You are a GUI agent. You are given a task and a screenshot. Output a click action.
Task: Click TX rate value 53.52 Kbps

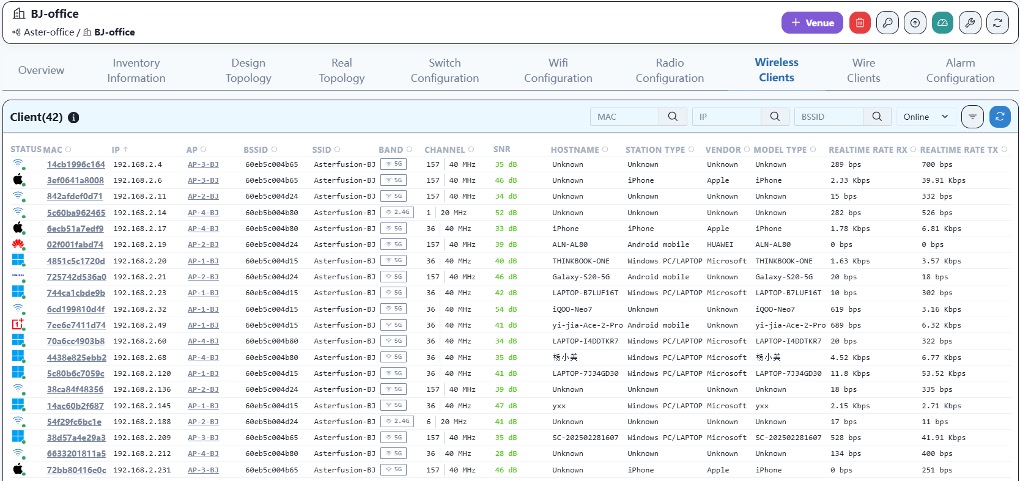point(944,373)
